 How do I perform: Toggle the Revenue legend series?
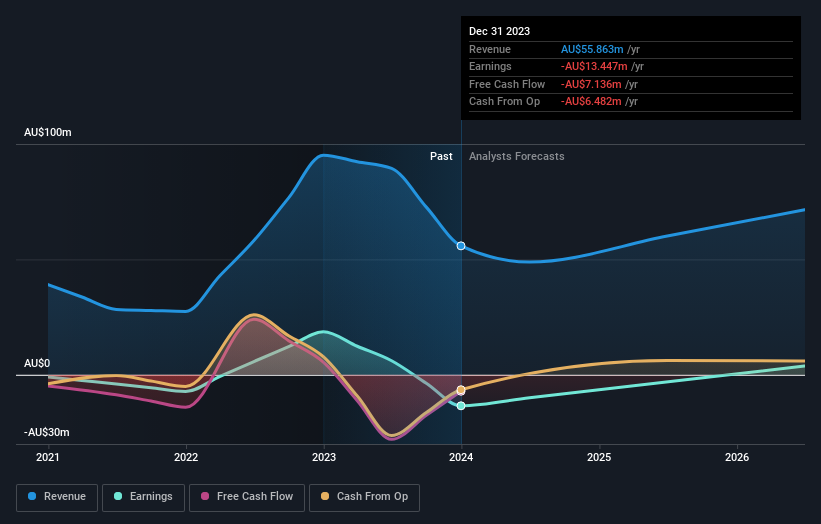pyautogui.click(x=57, y=497)
